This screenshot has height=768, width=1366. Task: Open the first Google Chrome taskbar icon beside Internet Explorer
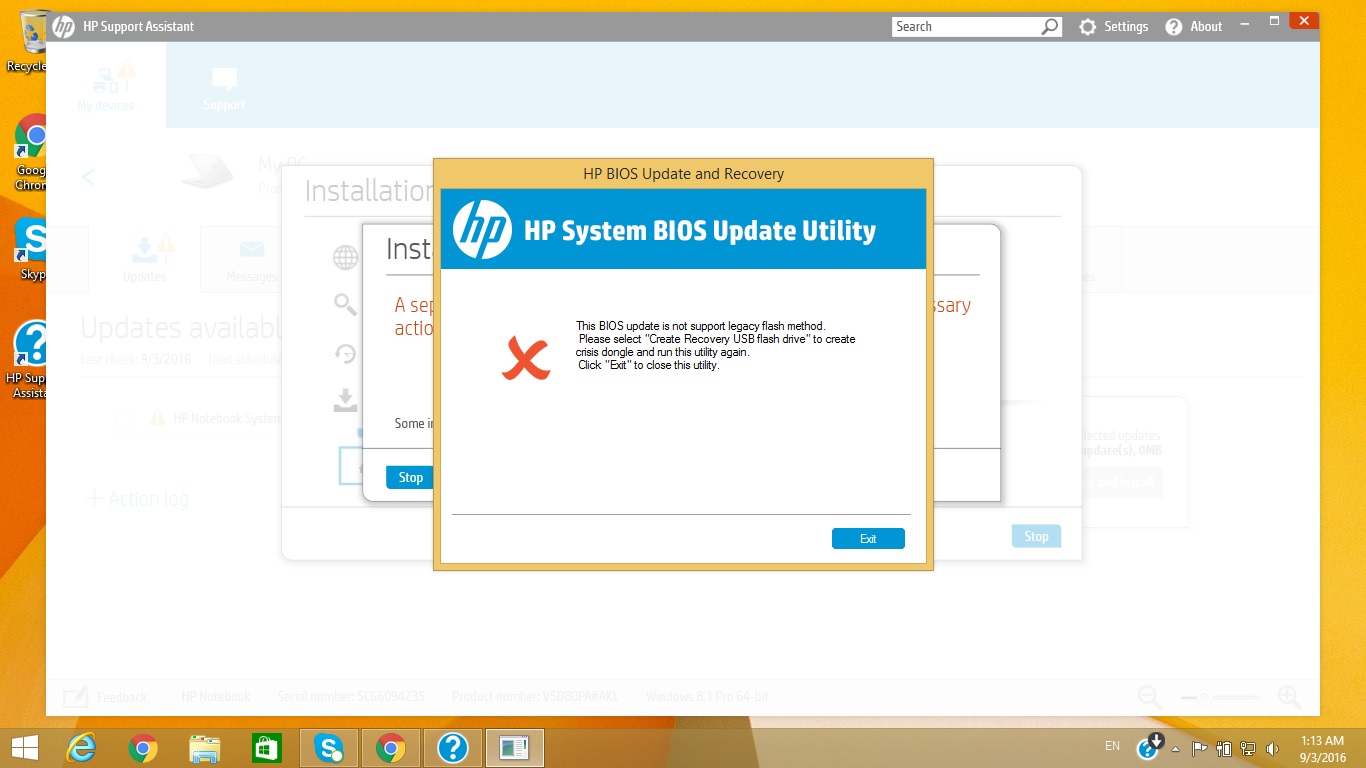point(143,747)
